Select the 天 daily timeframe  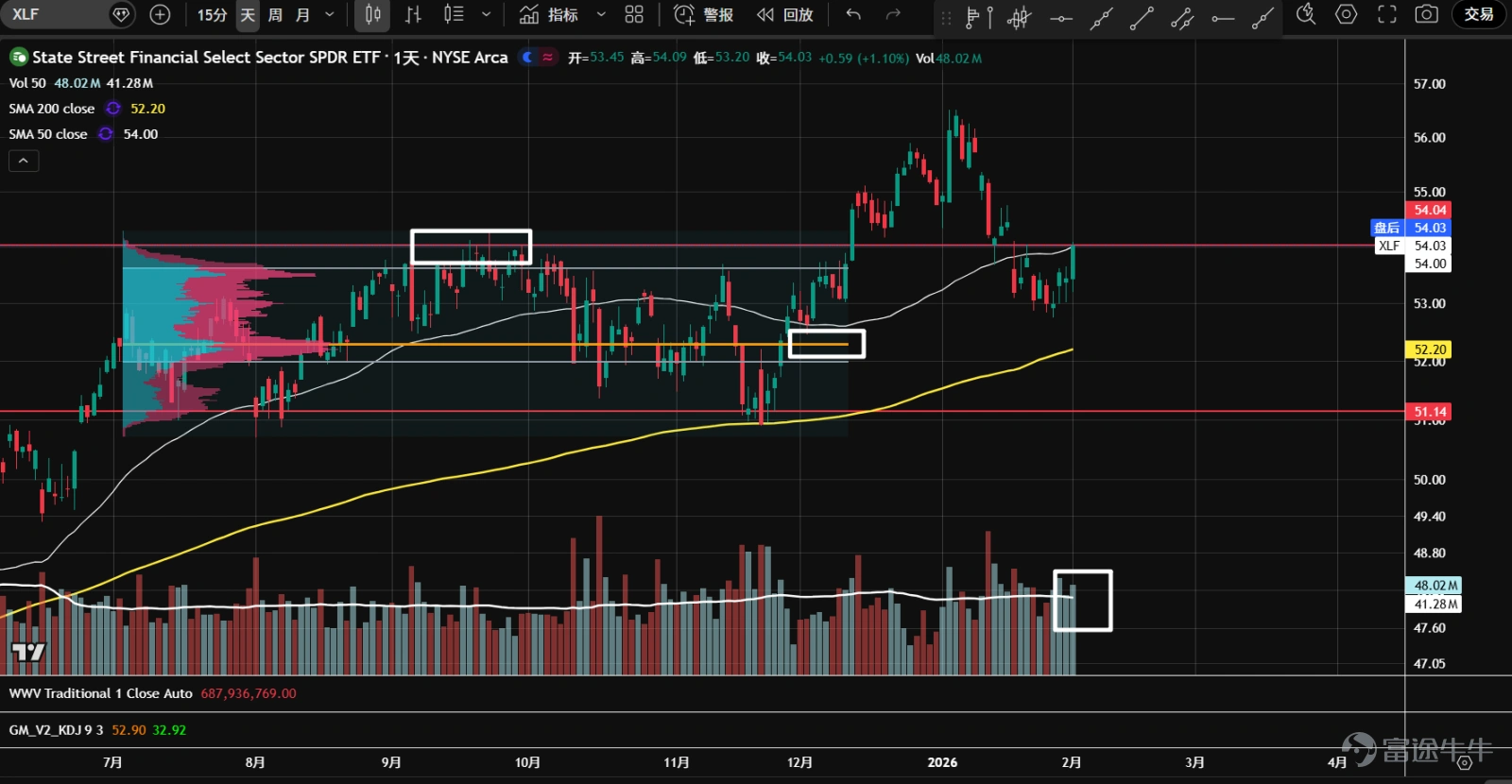click(248, 14)
